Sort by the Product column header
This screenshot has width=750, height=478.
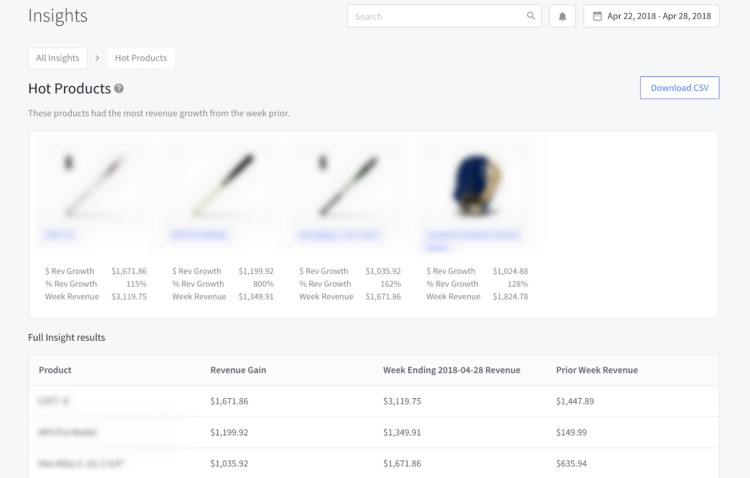[55, 370]
